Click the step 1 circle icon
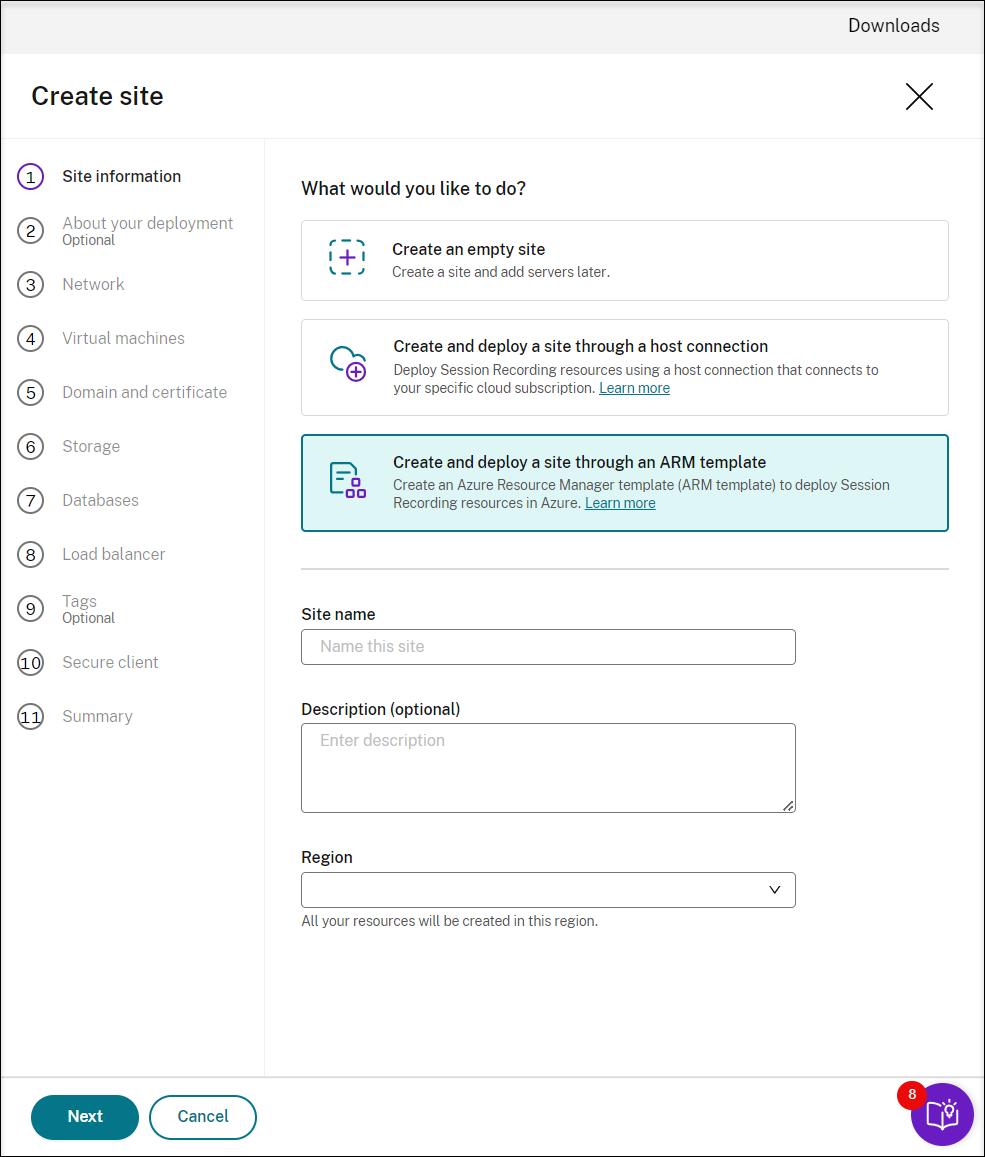 pos(31,177)
